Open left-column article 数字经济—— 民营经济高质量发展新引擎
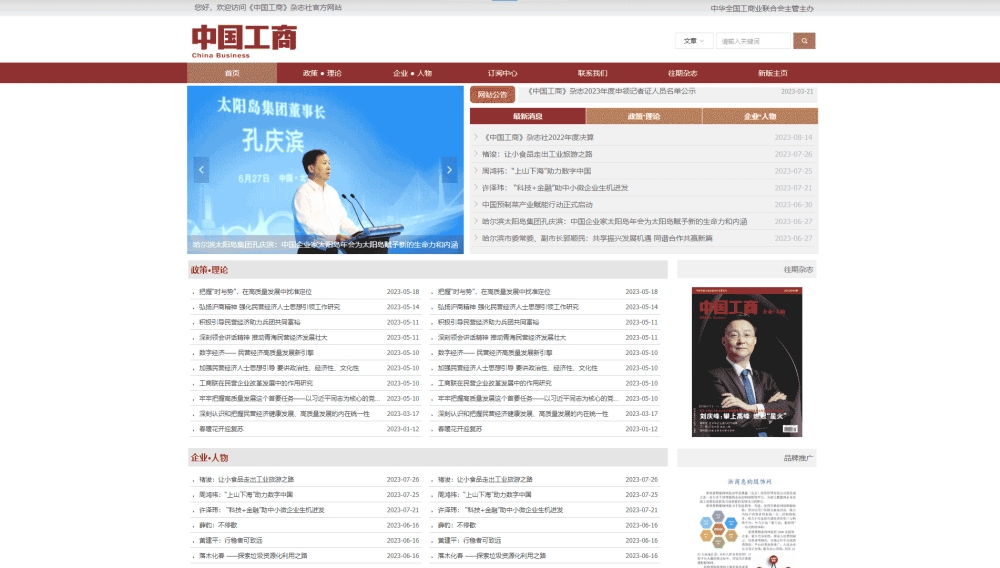The image size is (1000, 568). (256, 353)
